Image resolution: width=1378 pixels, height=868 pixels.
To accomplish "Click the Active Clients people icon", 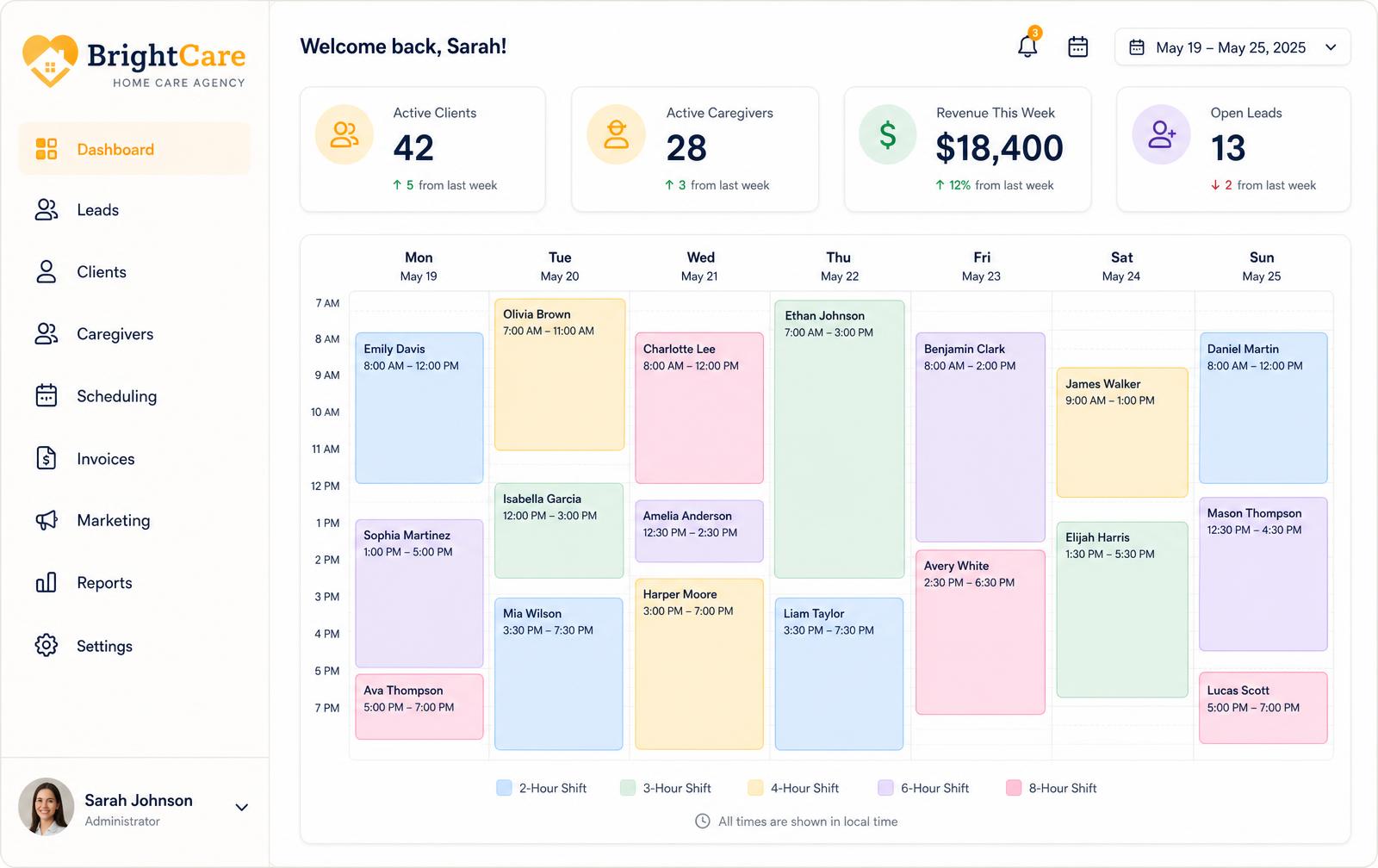I will (344, 134).
